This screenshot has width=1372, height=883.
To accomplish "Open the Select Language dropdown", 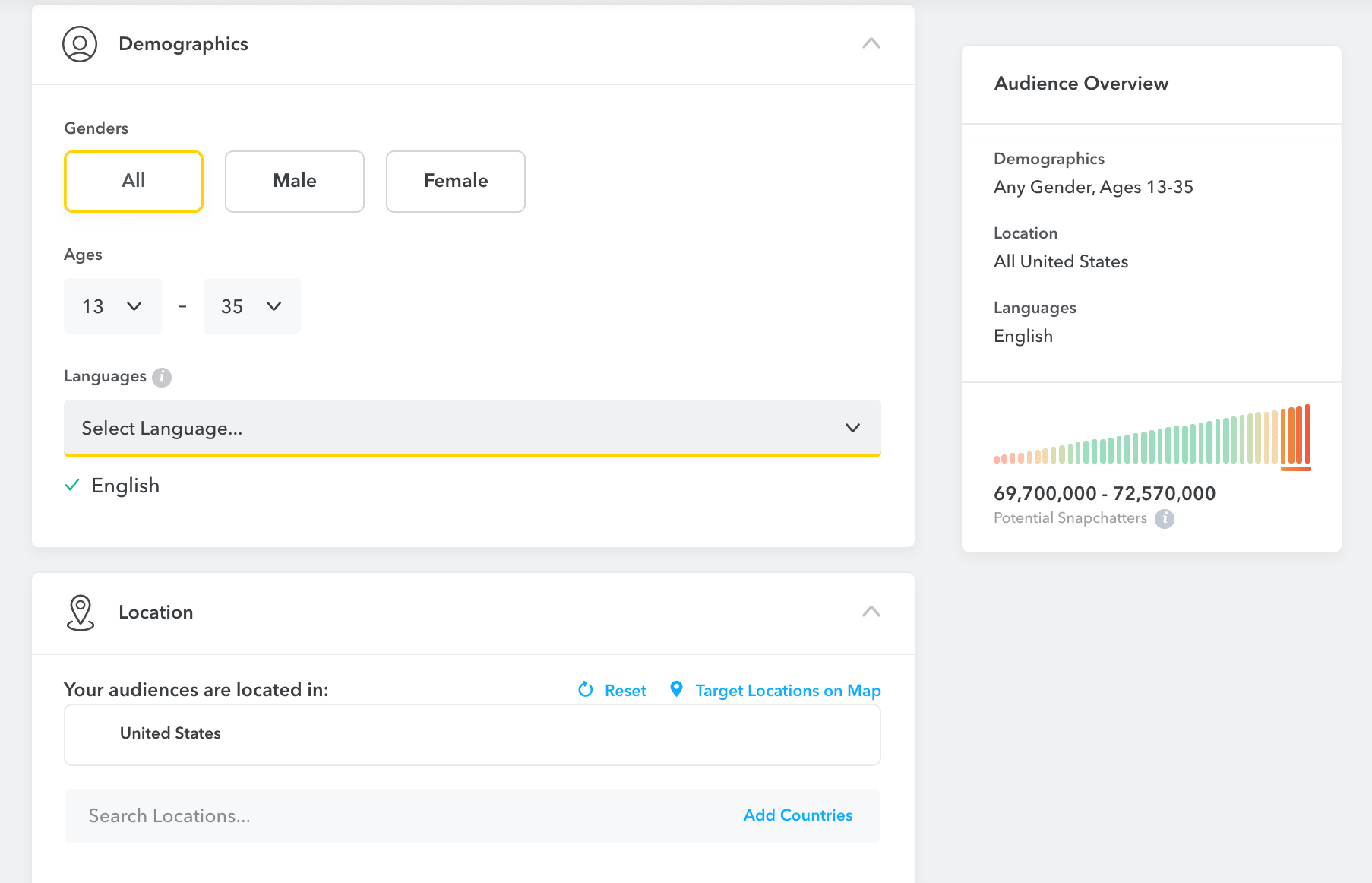I will tap(472, 428).
